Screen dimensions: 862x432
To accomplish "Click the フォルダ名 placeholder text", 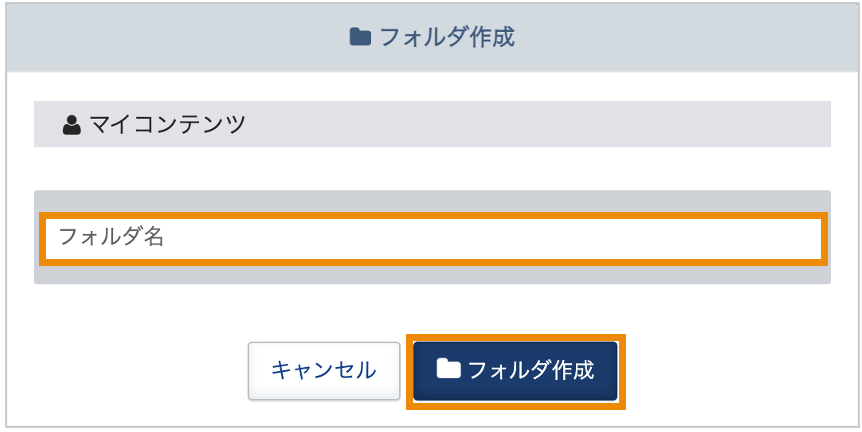I will pos(111,237).
